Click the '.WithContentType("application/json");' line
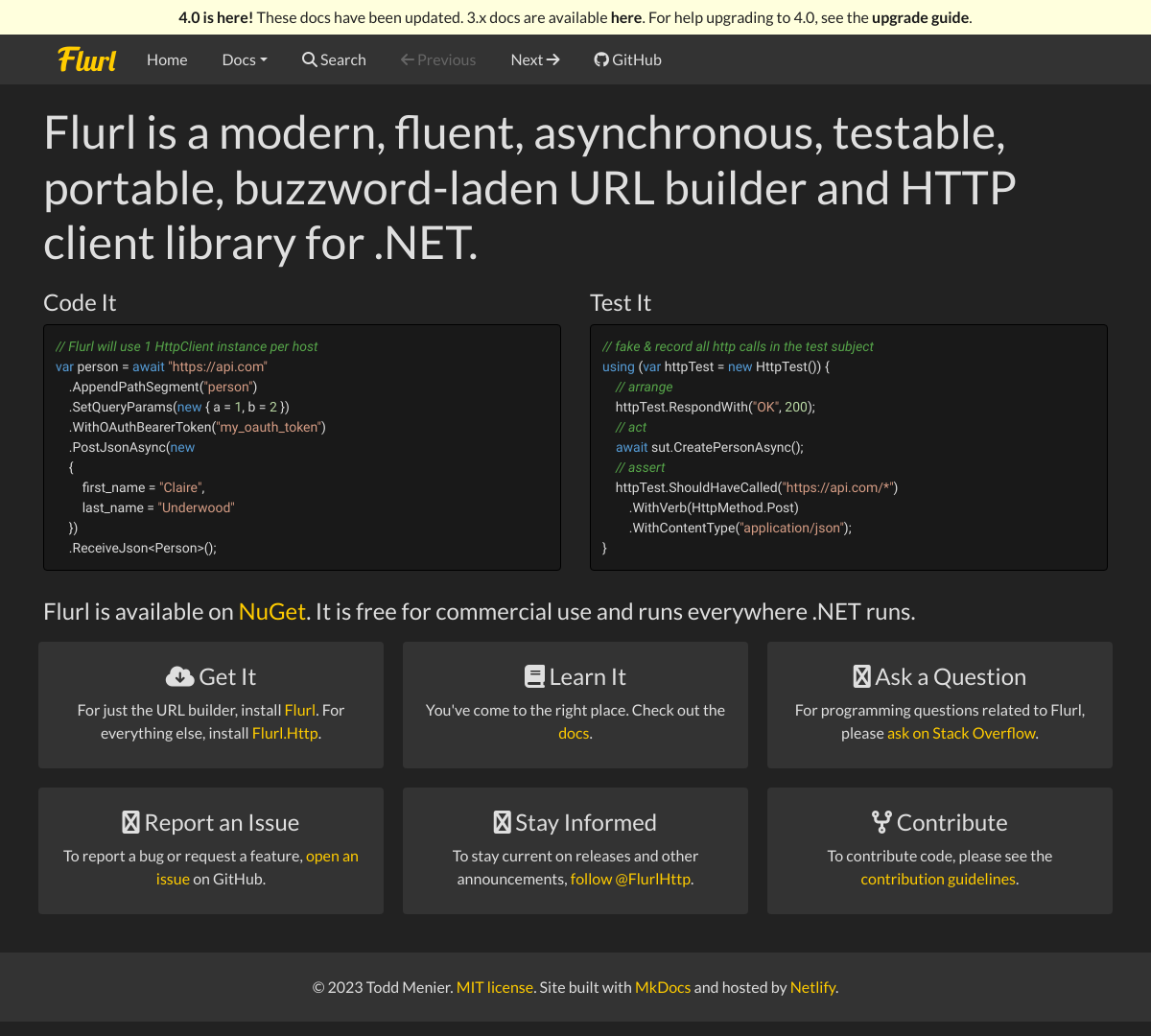 coord(740,528)
